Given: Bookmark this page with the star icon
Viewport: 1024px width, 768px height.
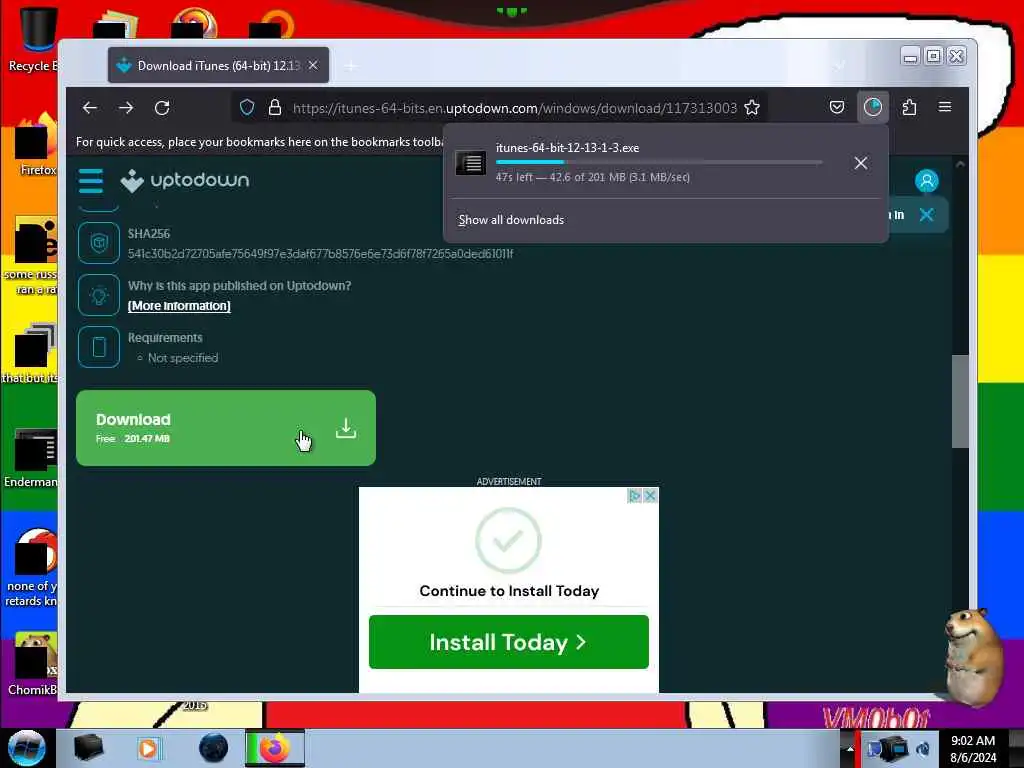Looking at the screenshot, I should coord(752,107).
